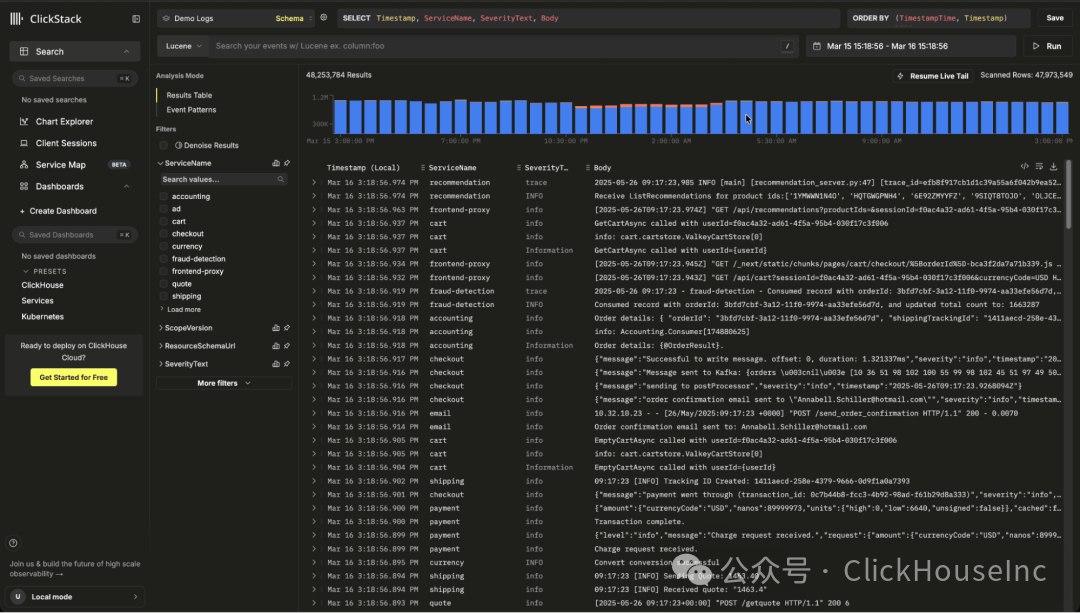Viewport: 1080px width, 613px height.
Task: Pin the SeverityText filter
Action: click(x=287, y=364)
